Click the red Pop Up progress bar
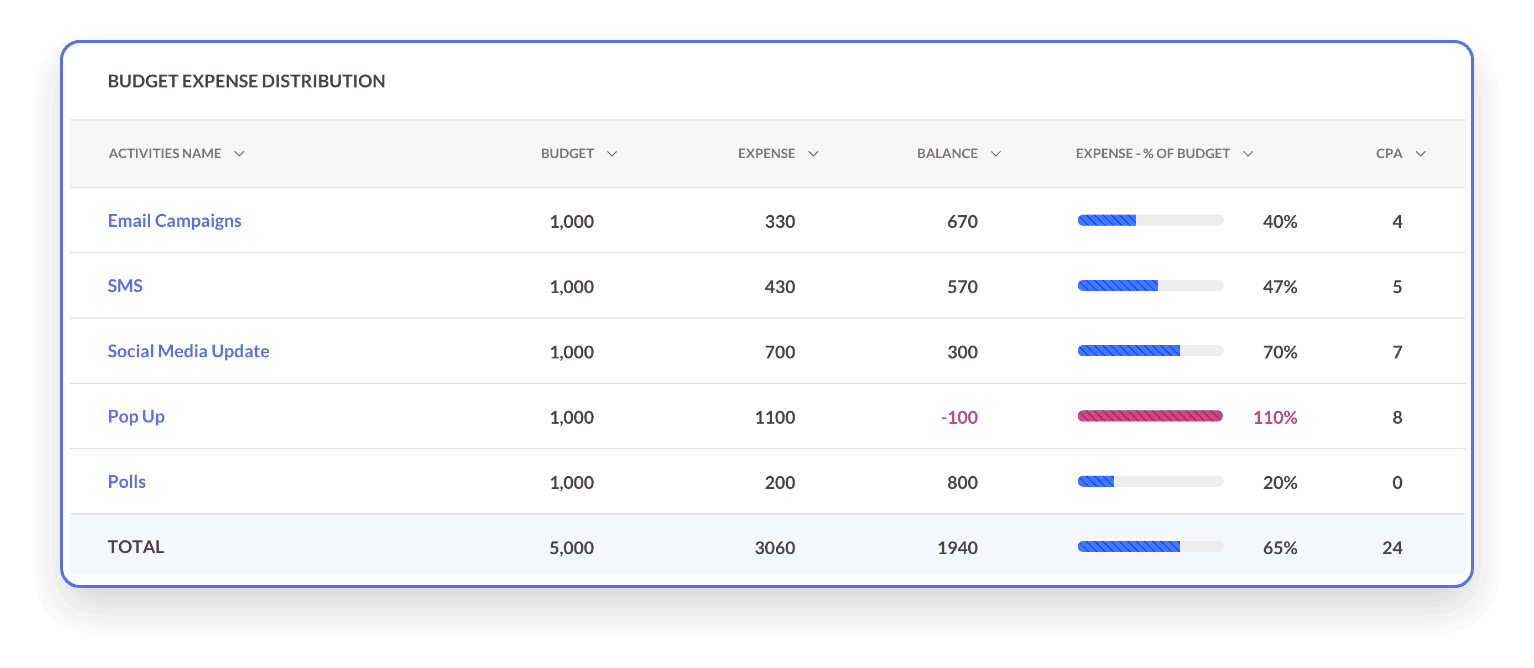Image resolution: width=1534 pixels, height=668 pixels. pos(1150,416)
